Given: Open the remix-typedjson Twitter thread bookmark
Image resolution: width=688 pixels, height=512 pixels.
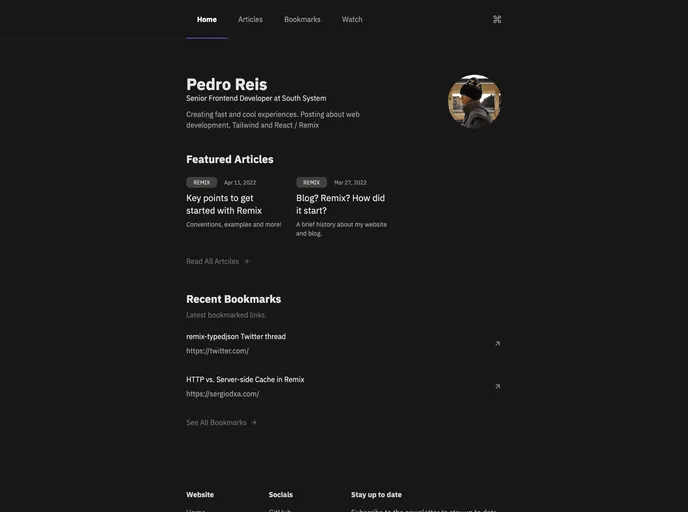Looking at the screenshot, I should (236, 337).
